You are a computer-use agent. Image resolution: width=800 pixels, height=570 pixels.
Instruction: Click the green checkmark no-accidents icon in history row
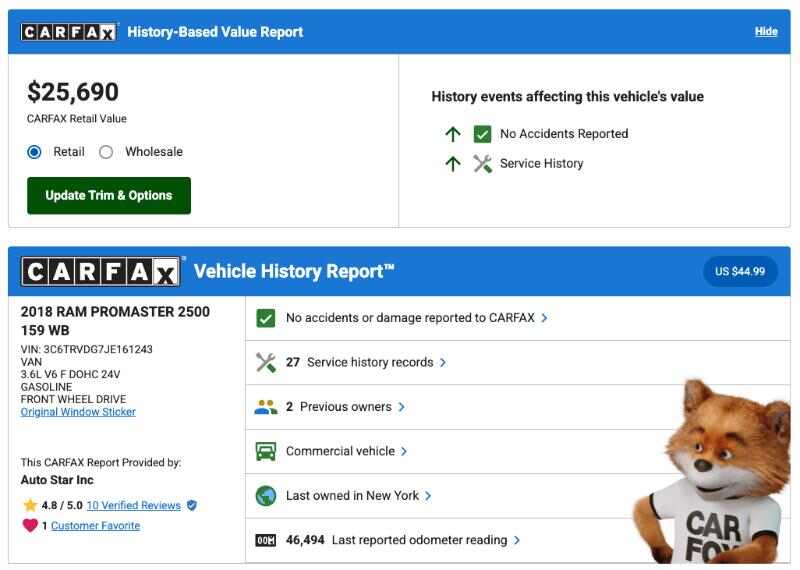point(265,318)
